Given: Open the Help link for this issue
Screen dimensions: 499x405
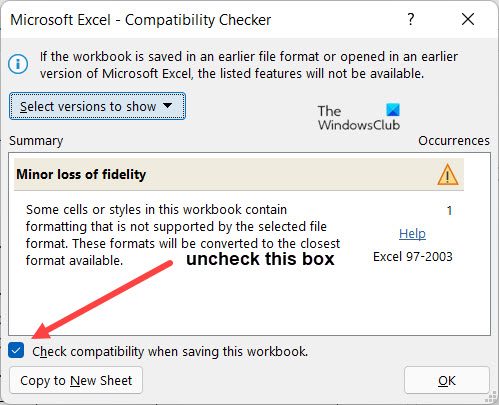Looking at the screenshot, I should tap(412, 234).
